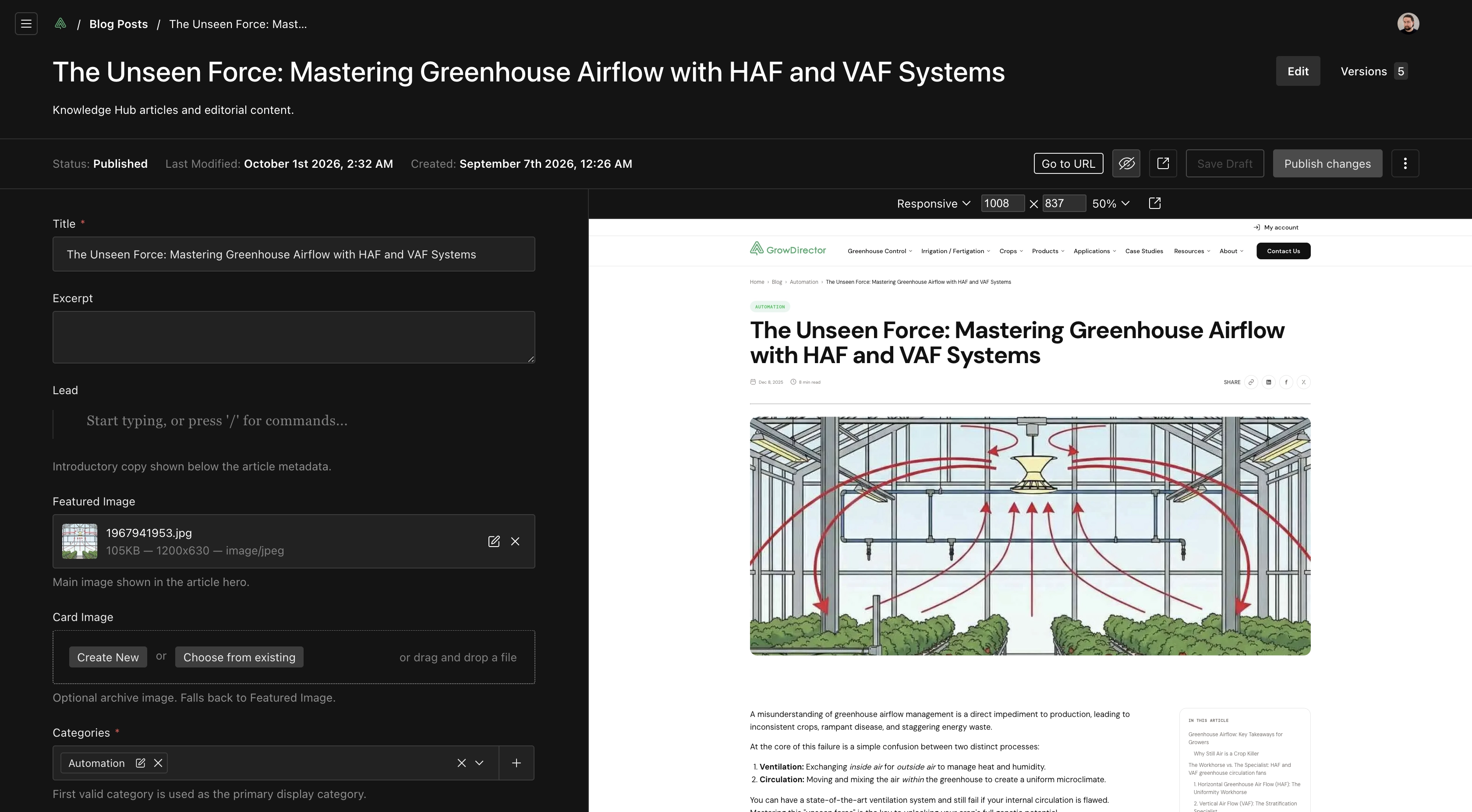
Task: Edit the preview width field 1008
Action: tap(1002, 203)
